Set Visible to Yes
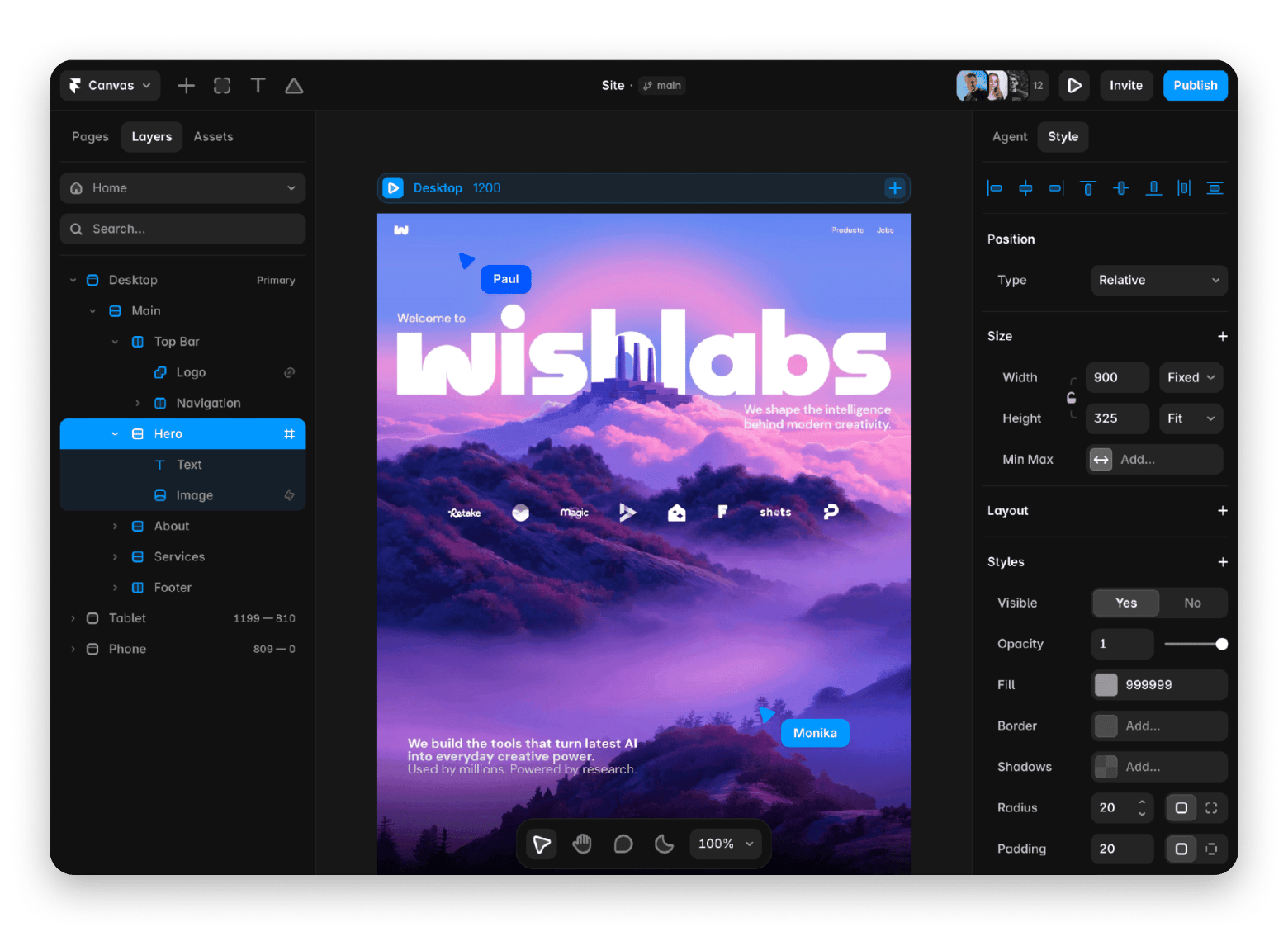The image size is (1288, 941). click(x=1126, y=603)
